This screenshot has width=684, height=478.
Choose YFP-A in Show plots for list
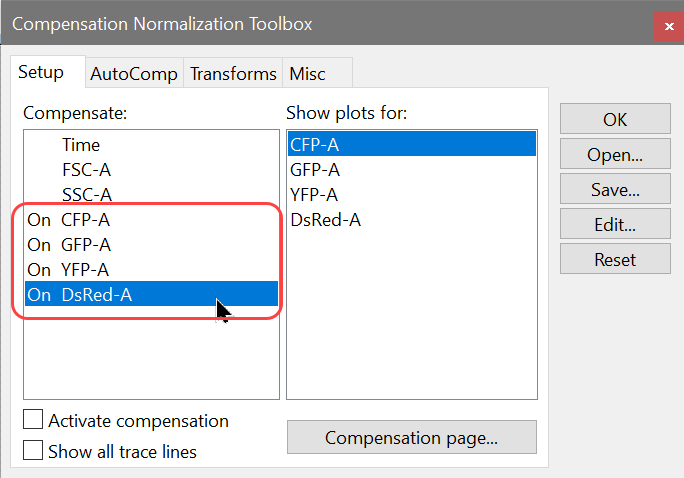click(314, 195)
